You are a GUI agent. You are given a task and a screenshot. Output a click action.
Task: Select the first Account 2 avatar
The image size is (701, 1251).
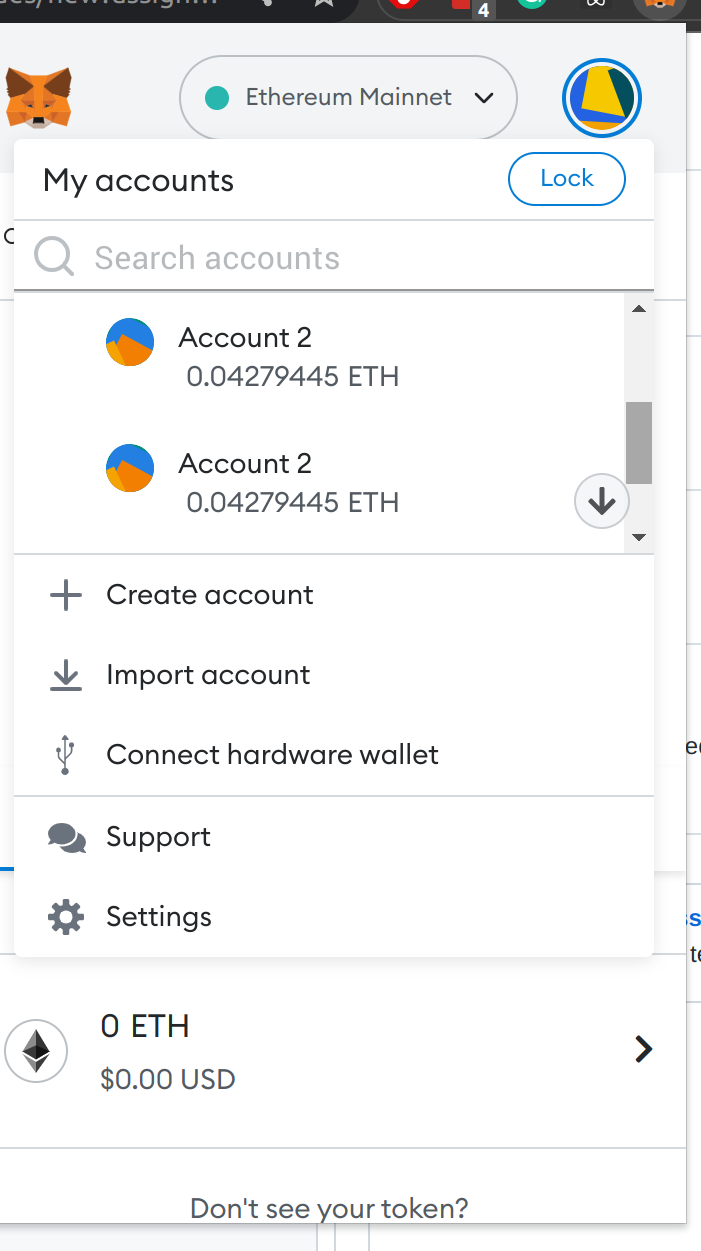130,341
